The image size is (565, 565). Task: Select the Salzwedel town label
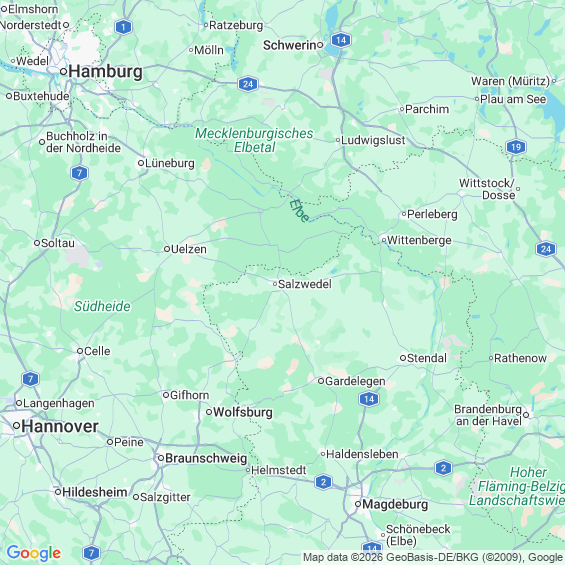click(305, 284)
